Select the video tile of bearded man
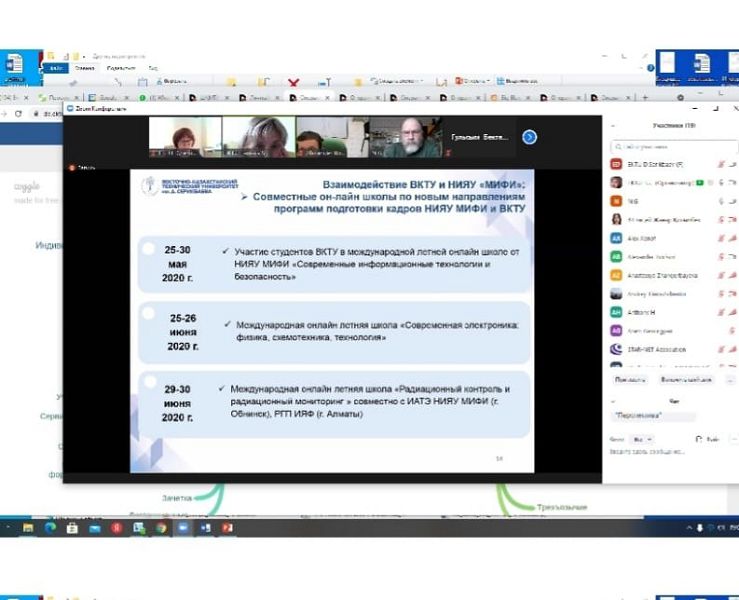Viewport: 739px width, 600px height. point(406,137)
